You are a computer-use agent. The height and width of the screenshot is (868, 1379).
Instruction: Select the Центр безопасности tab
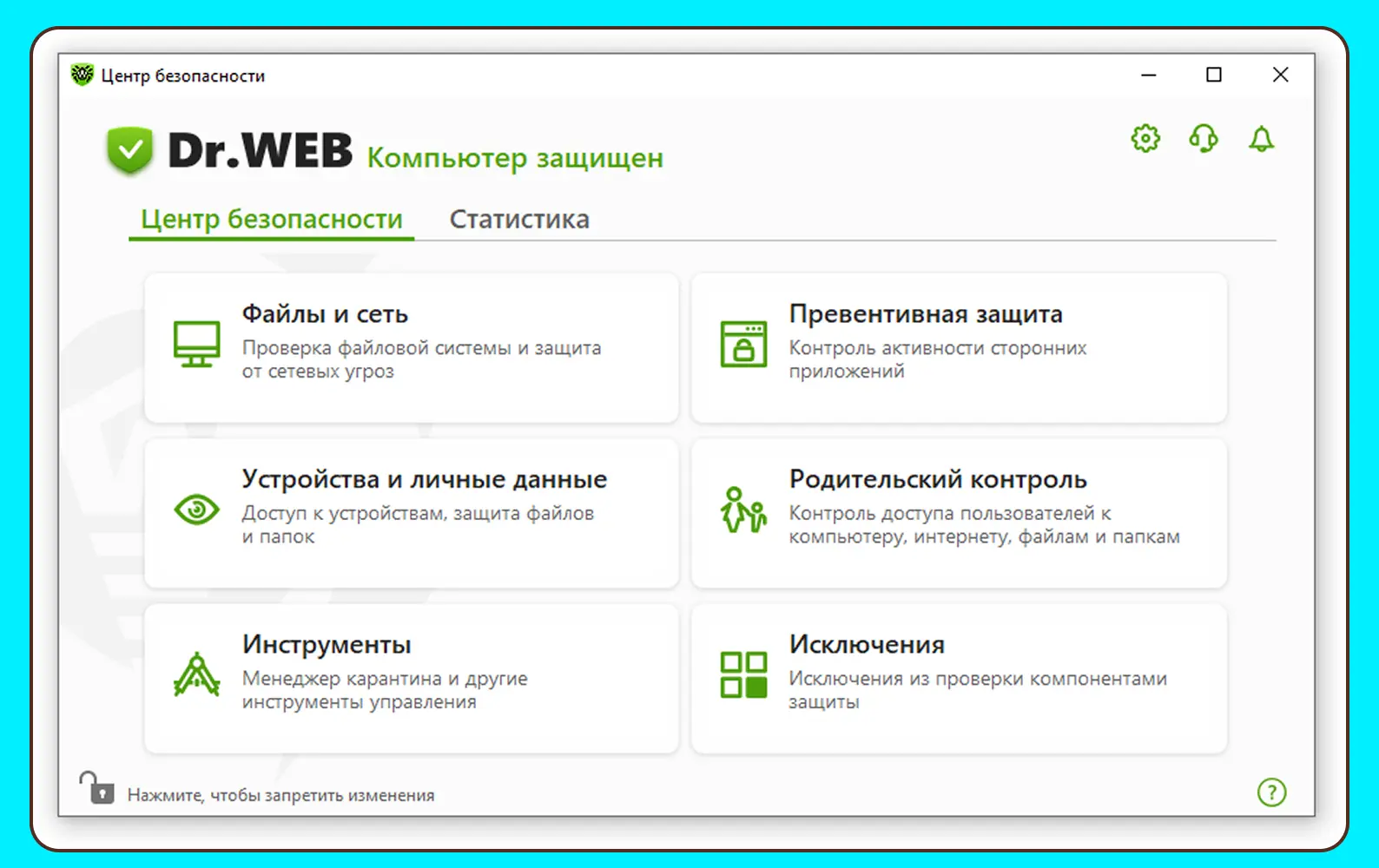pyautogui.click(x=272, y=219)
